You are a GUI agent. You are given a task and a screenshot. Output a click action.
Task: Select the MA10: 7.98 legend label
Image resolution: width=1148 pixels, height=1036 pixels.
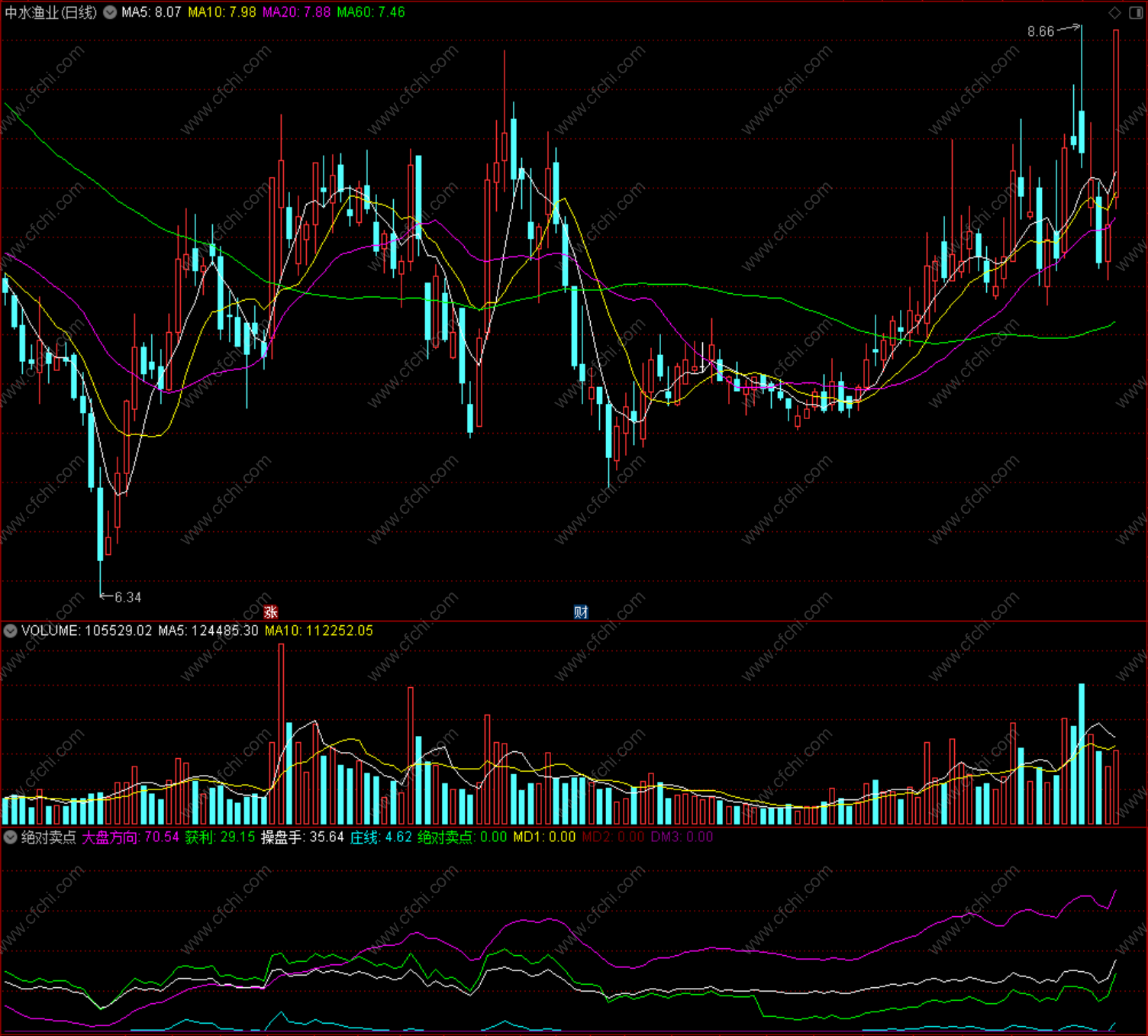pyautogui.click(x=222, y=12)
